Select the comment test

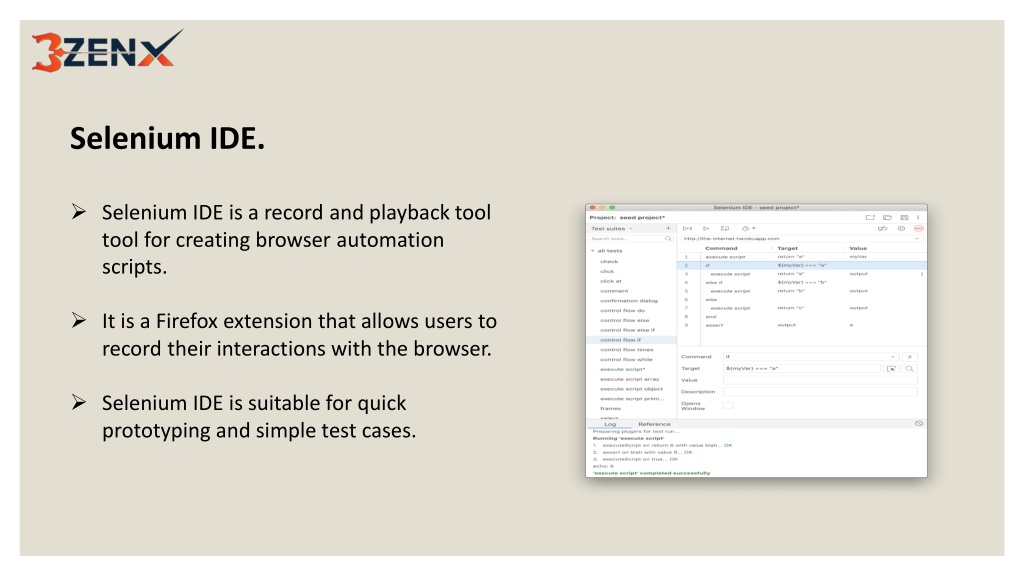(614, 291)
